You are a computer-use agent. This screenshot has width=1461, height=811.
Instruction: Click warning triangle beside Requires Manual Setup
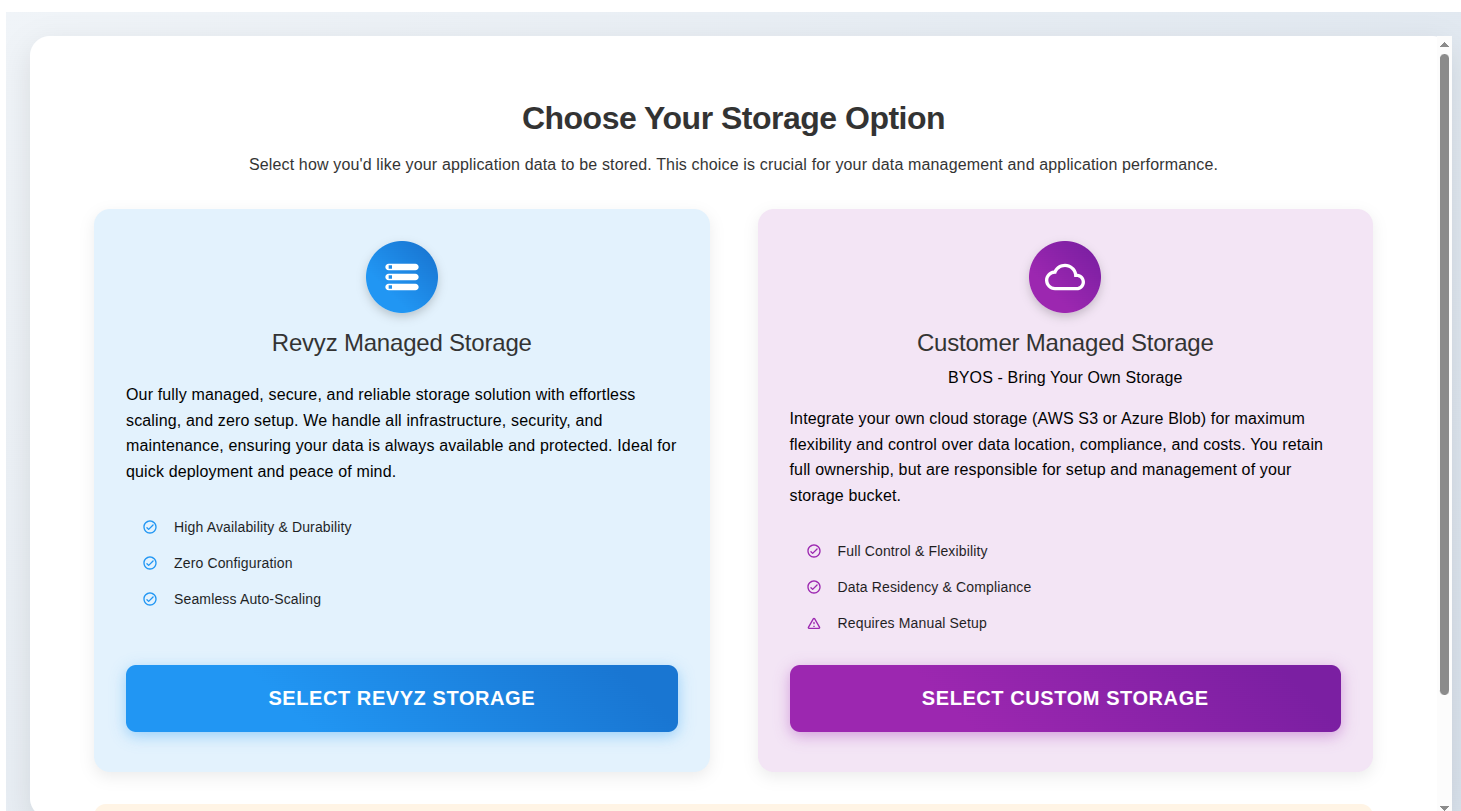(x=814, y=623)
